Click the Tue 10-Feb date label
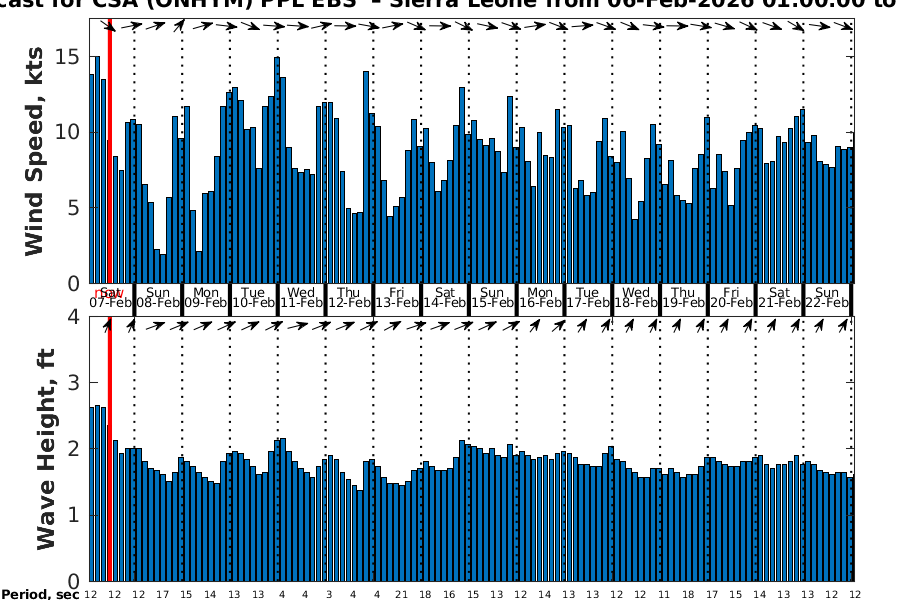 [254, 297]
